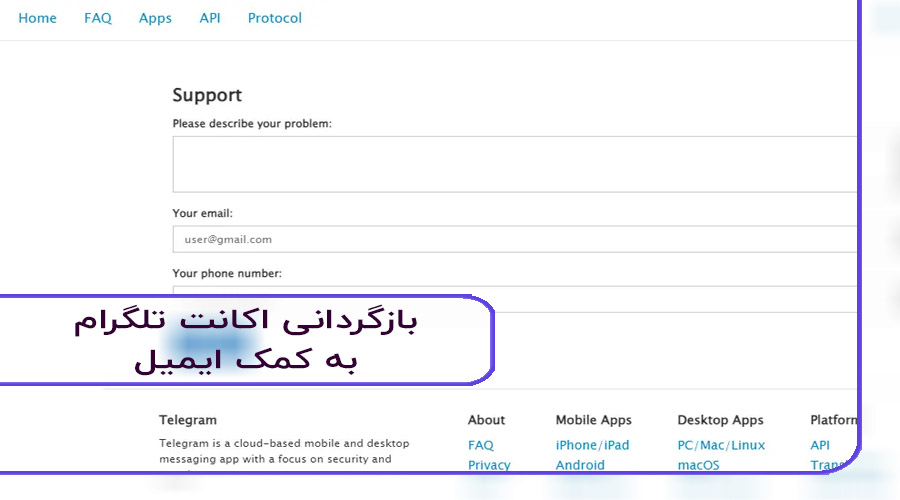This screenshot has width=900, height=500.
Task: Open the Home link in navigation
Action: click(37, 18)
